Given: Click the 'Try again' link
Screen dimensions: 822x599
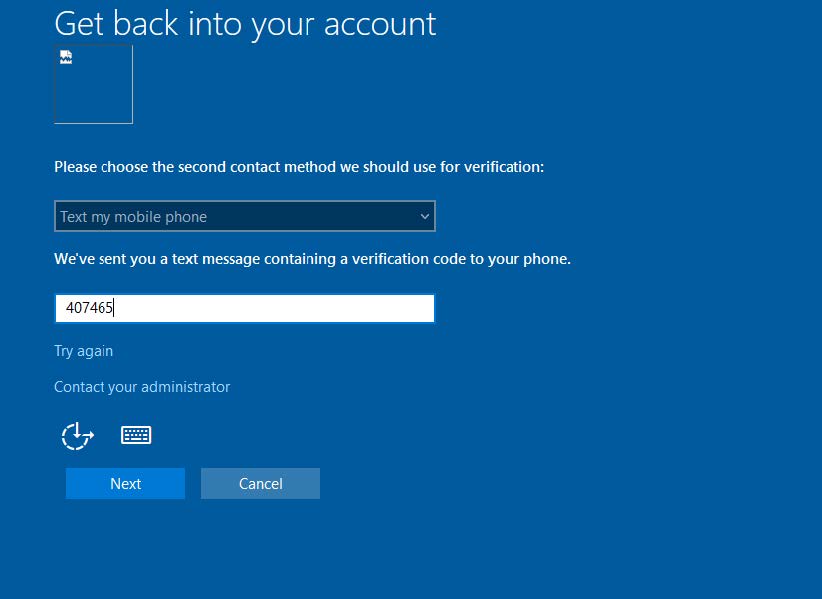Looking at the screenshot, I should (83, 351).
